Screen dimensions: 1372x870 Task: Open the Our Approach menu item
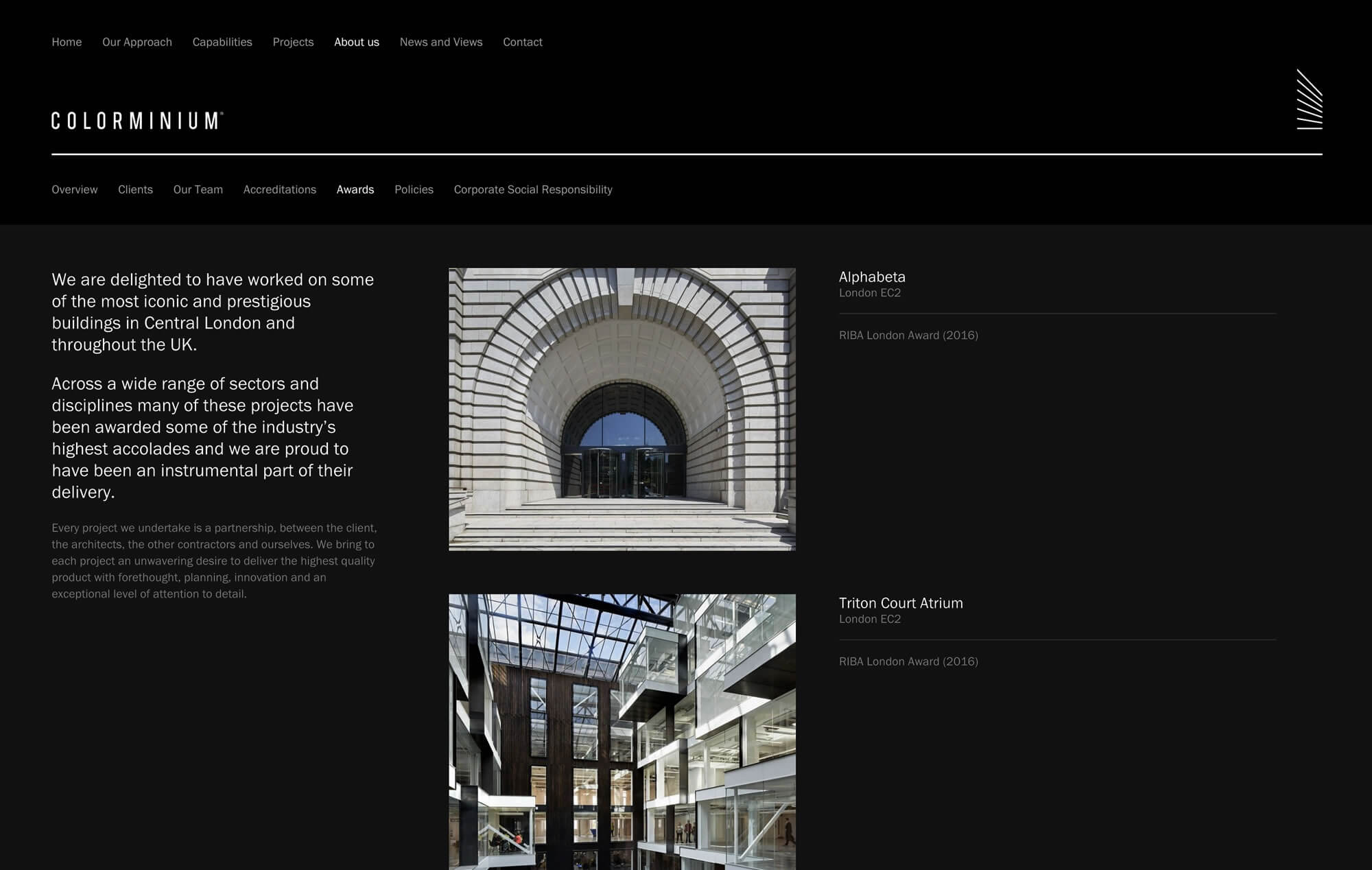137,42
